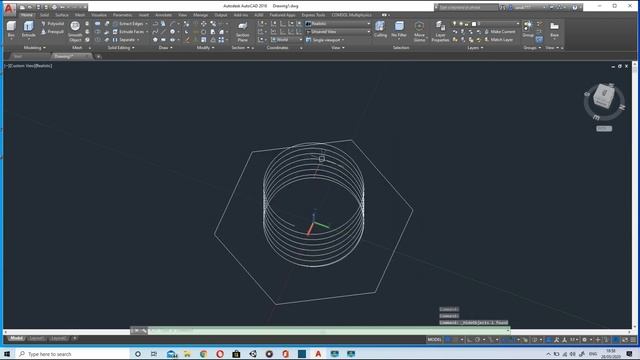640x360 pixels.
Task: Switch to the Solid ribbon tab
Action: click(x=44, y=15)
